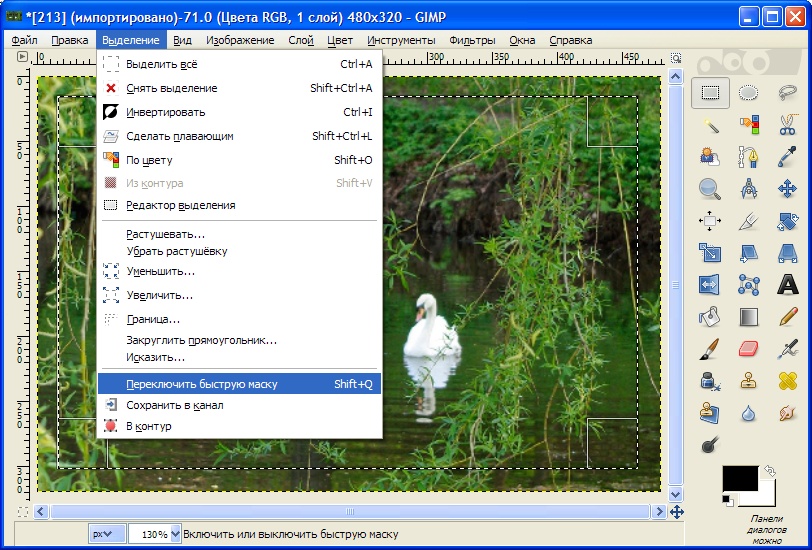Viewport: 812px width, 550px height.
Task: Pick the Pencil tool
Action: [787, 317]
